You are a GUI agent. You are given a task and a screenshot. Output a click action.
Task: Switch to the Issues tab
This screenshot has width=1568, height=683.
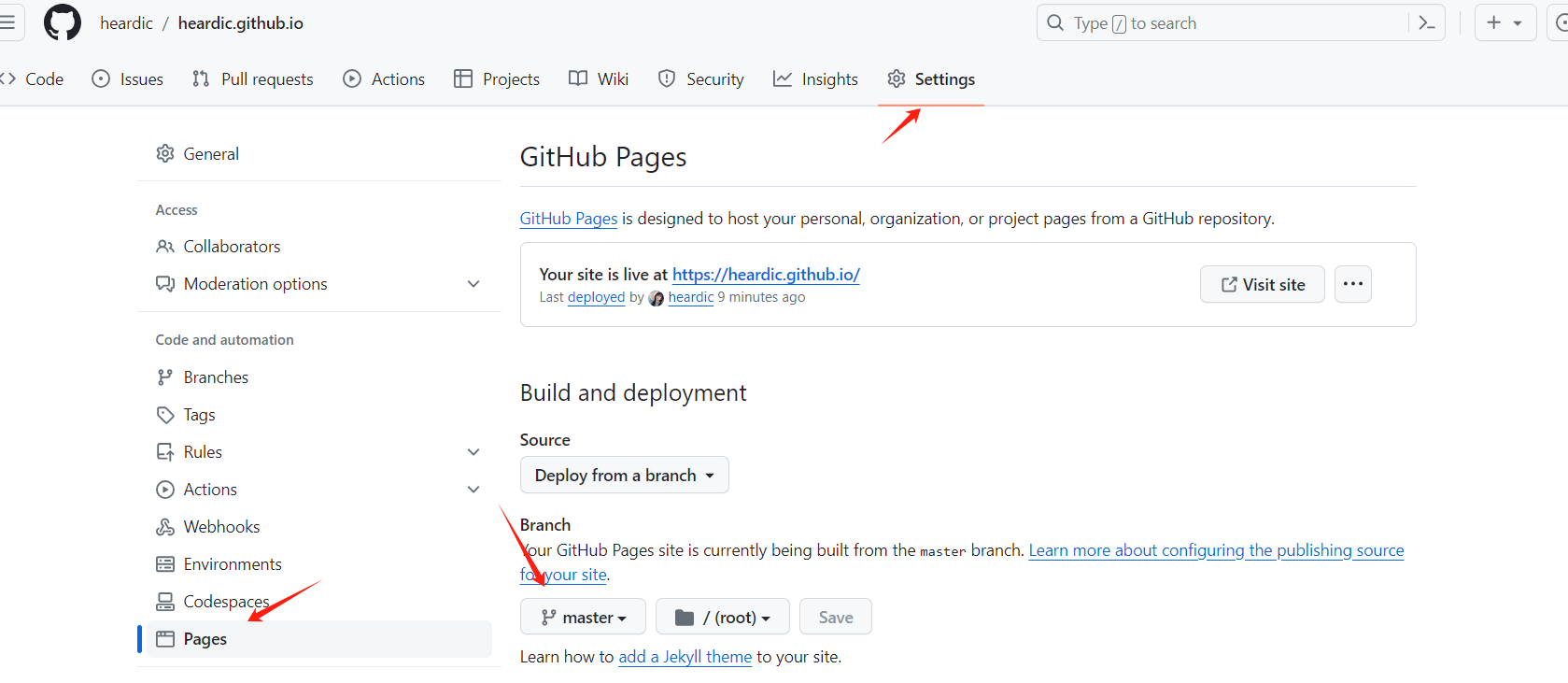(128, 78)
